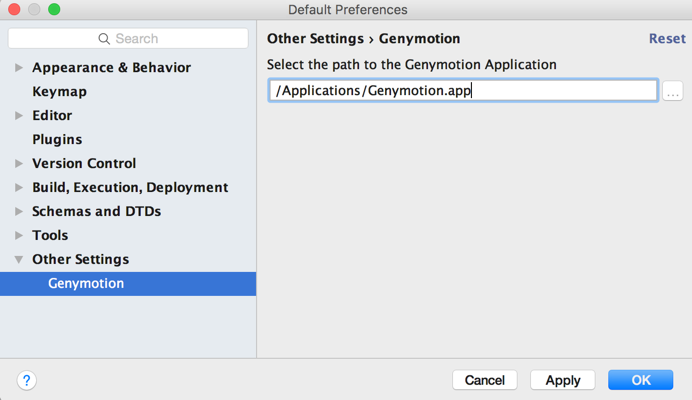This screenshot has width=692, height=400.
Task: Click the browse path ellipsis button
Action: click(x=673, y=91)
